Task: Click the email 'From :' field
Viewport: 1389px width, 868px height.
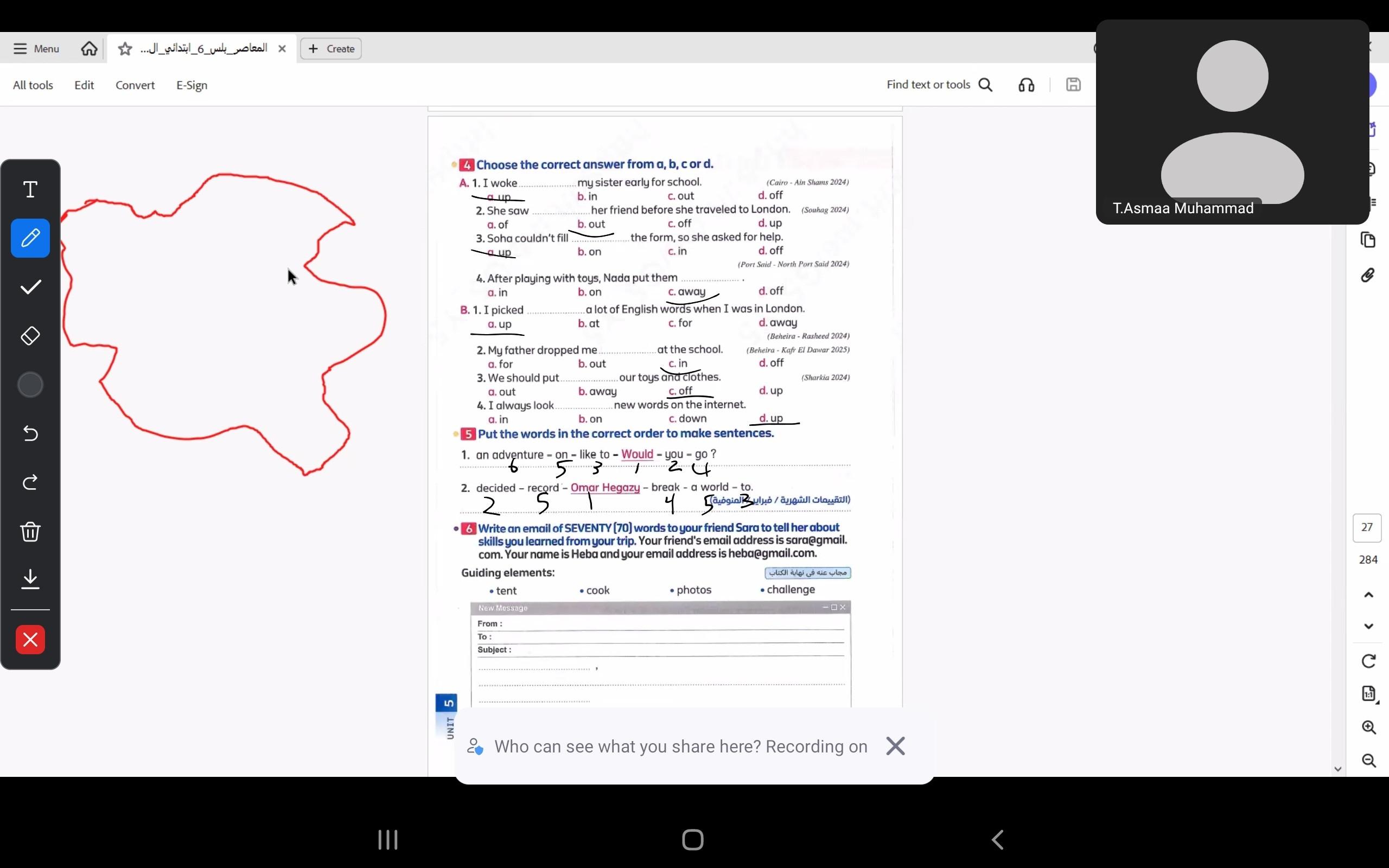Action: [x=660, y=623]
